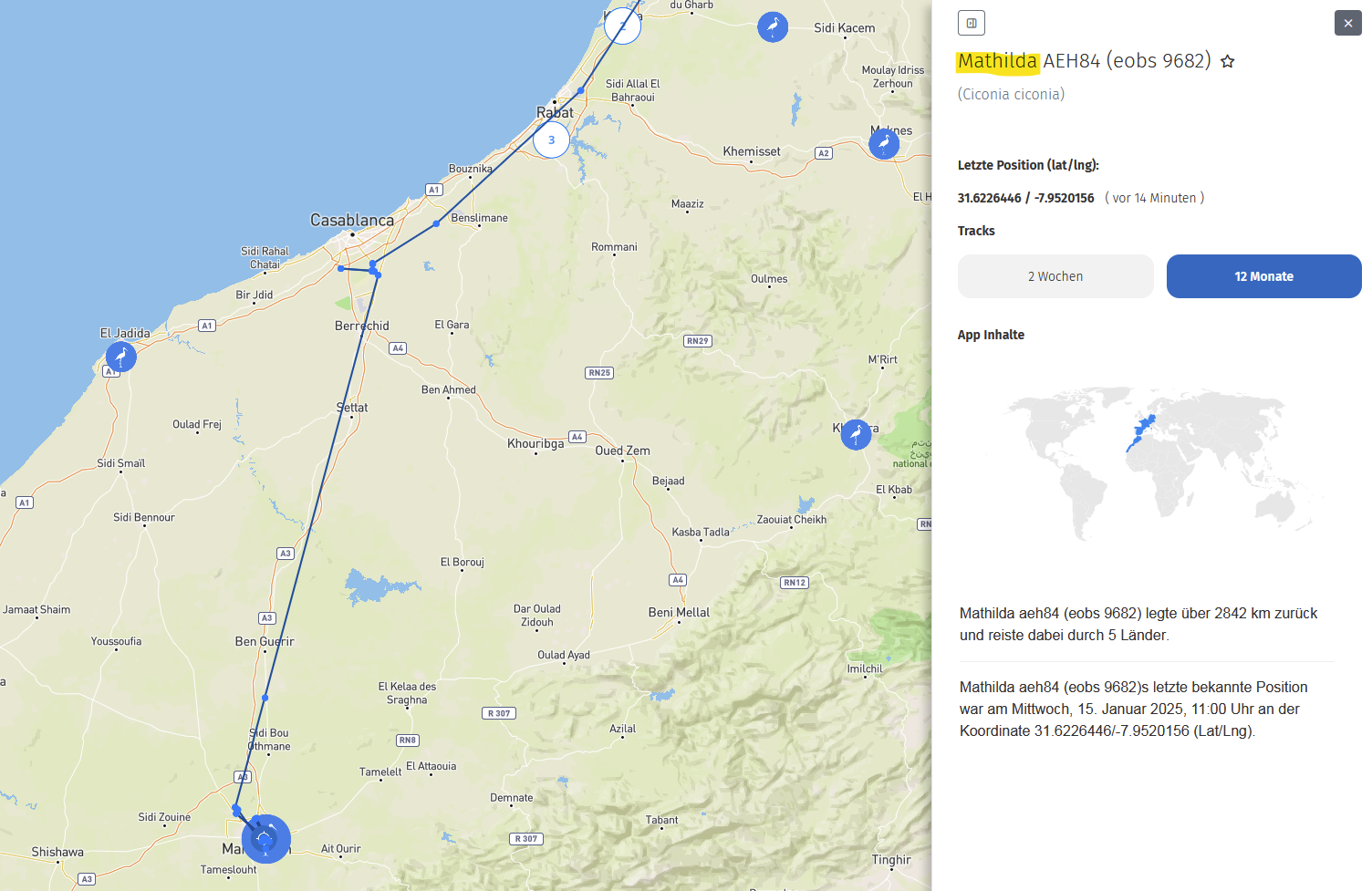Close the Mathilda details panel
Viewport: 1372px width, 891px height.
point(1347,23)
